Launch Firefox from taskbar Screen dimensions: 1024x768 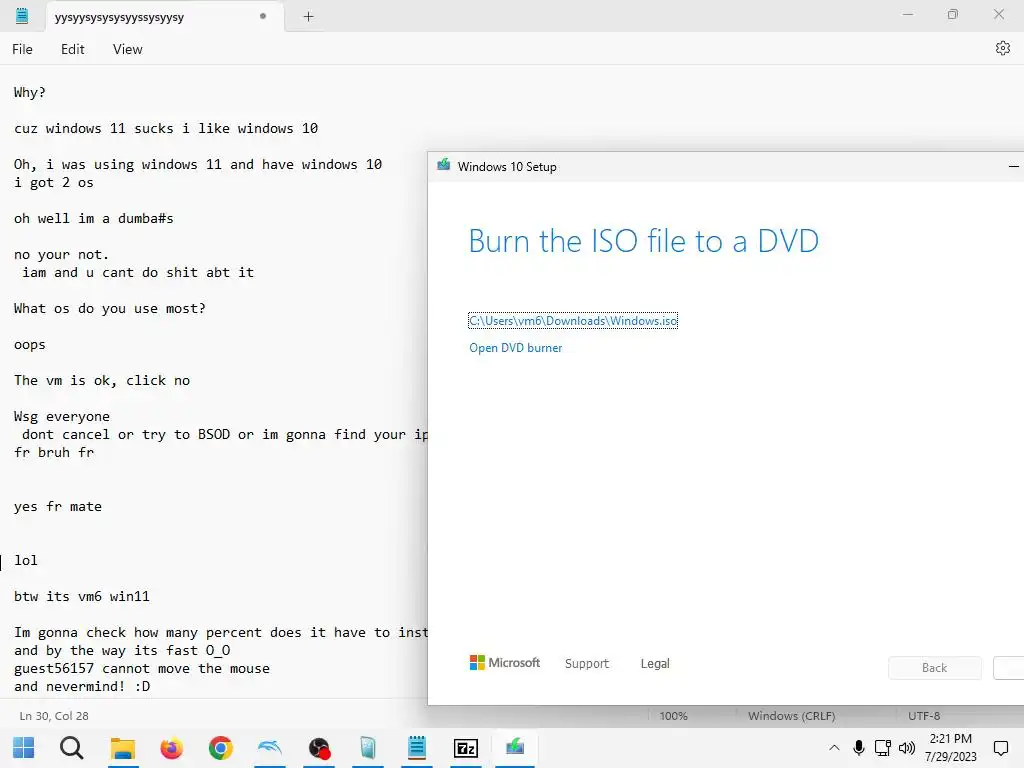[x=171, y=748]
